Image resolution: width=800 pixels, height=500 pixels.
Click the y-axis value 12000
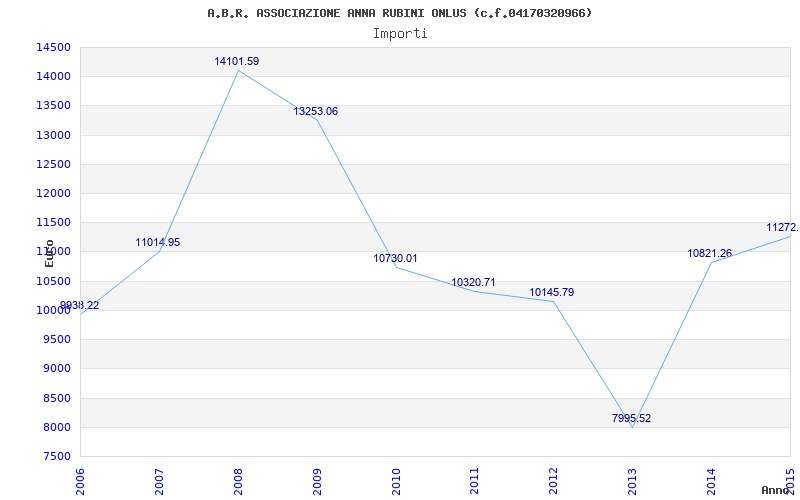coord(53,193)
